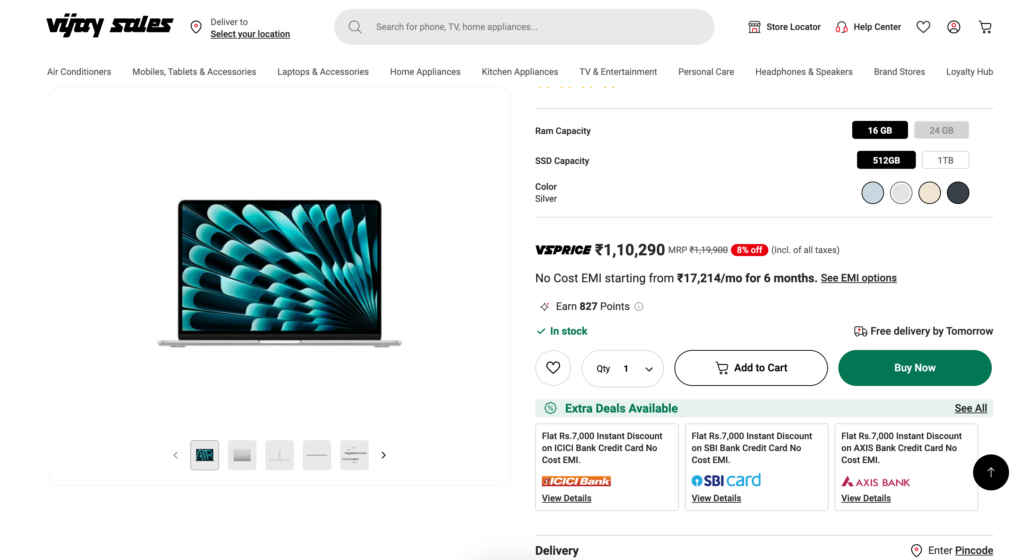Select the 24 GB RAM capacity option
This screenshot has width=1024, height=560.
[x=941, y=130]
